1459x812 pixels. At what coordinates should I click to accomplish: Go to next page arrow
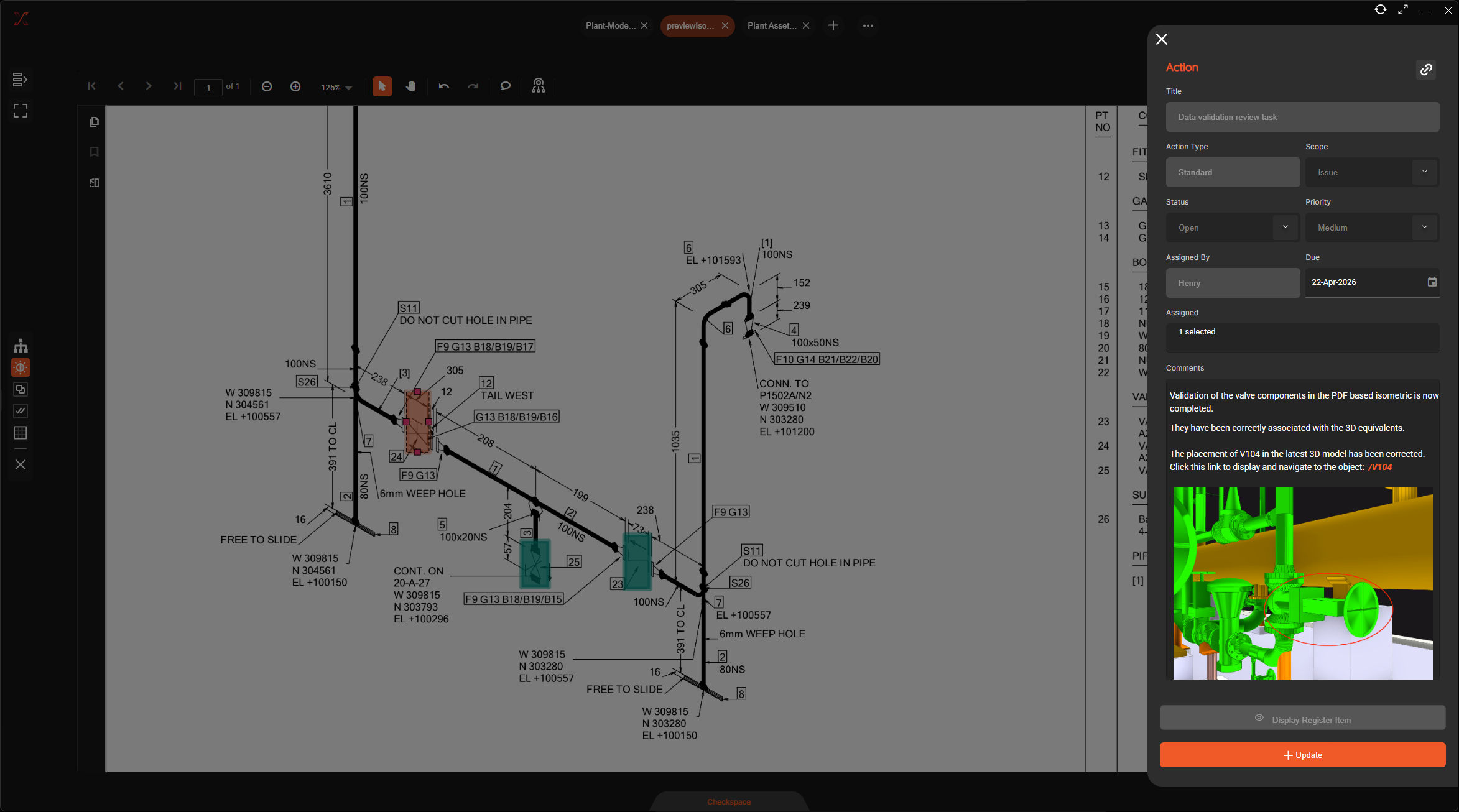[x=149, y=86]
